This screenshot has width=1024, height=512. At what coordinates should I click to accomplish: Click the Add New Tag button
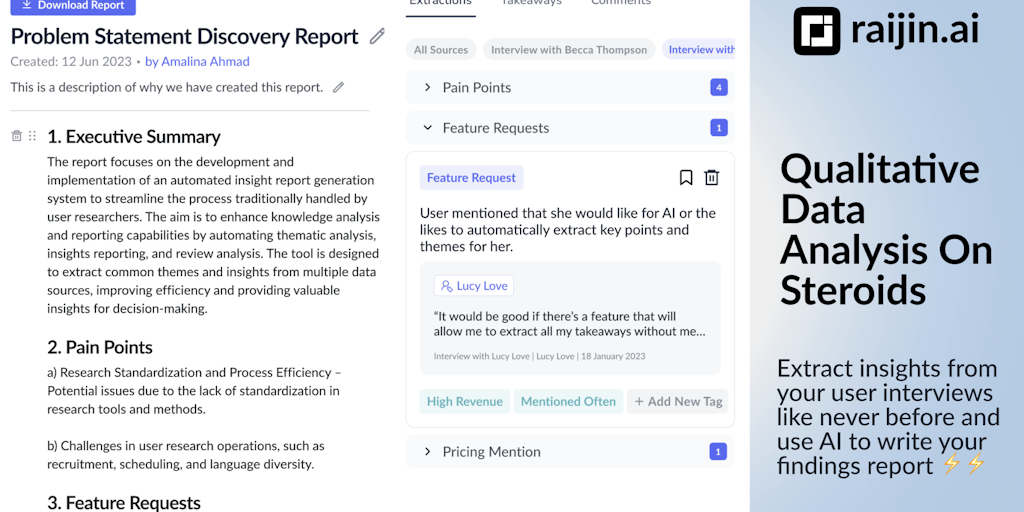coord(677,401)
